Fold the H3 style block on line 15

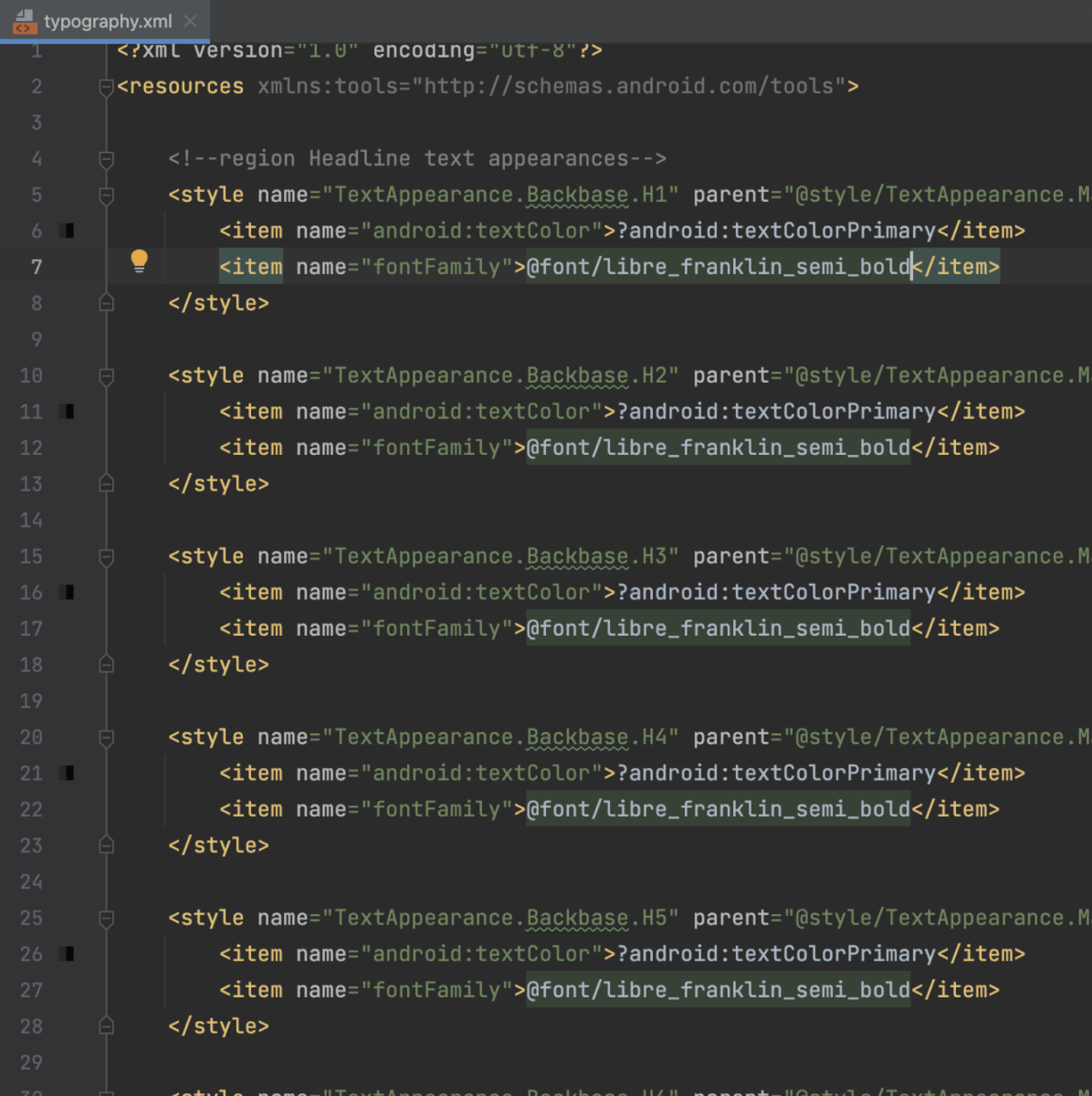tap(106, 557)
